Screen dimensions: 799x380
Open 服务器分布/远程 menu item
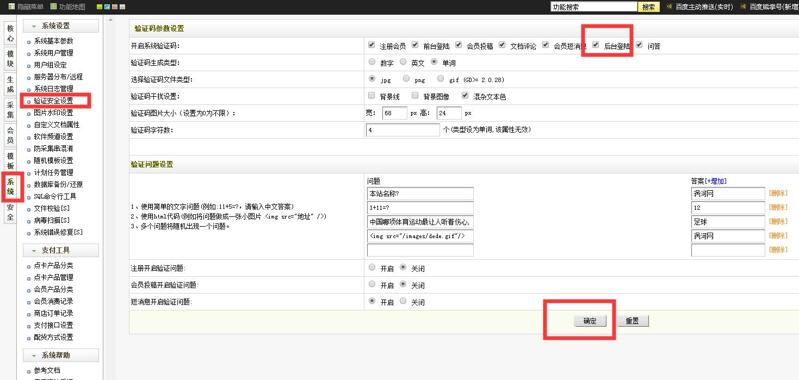pos(58,77)
